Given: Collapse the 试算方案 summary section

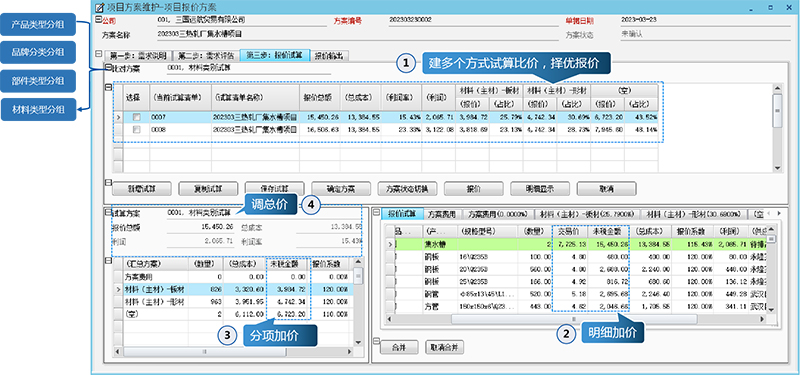Looking at the screenshot, I should point(108,212).
